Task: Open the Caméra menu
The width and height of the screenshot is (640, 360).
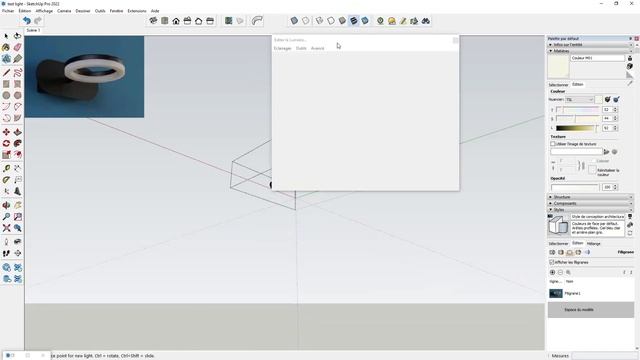Action: pos(64,11)
